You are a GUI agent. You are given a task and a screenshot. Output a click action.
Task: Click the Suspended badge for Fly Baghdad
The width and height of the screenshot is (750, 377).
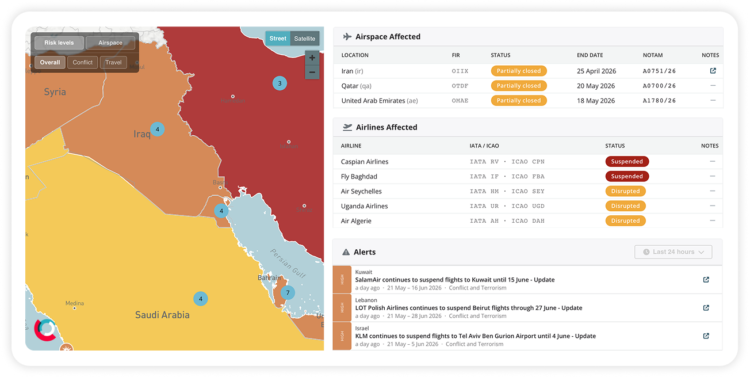[x=627, y=177]
